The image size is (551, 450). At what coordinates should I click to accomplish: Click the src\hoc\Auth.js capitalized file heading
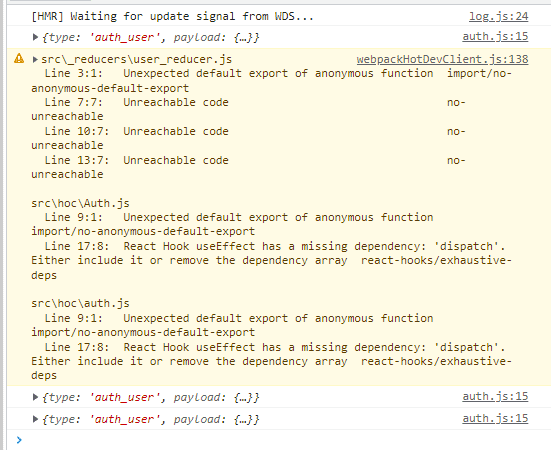80,203
